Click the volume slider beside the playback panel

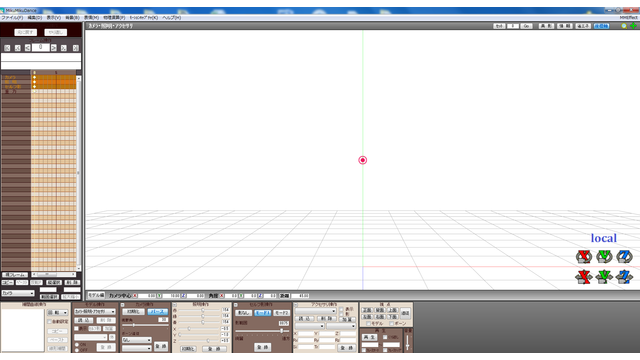point(407,342)
